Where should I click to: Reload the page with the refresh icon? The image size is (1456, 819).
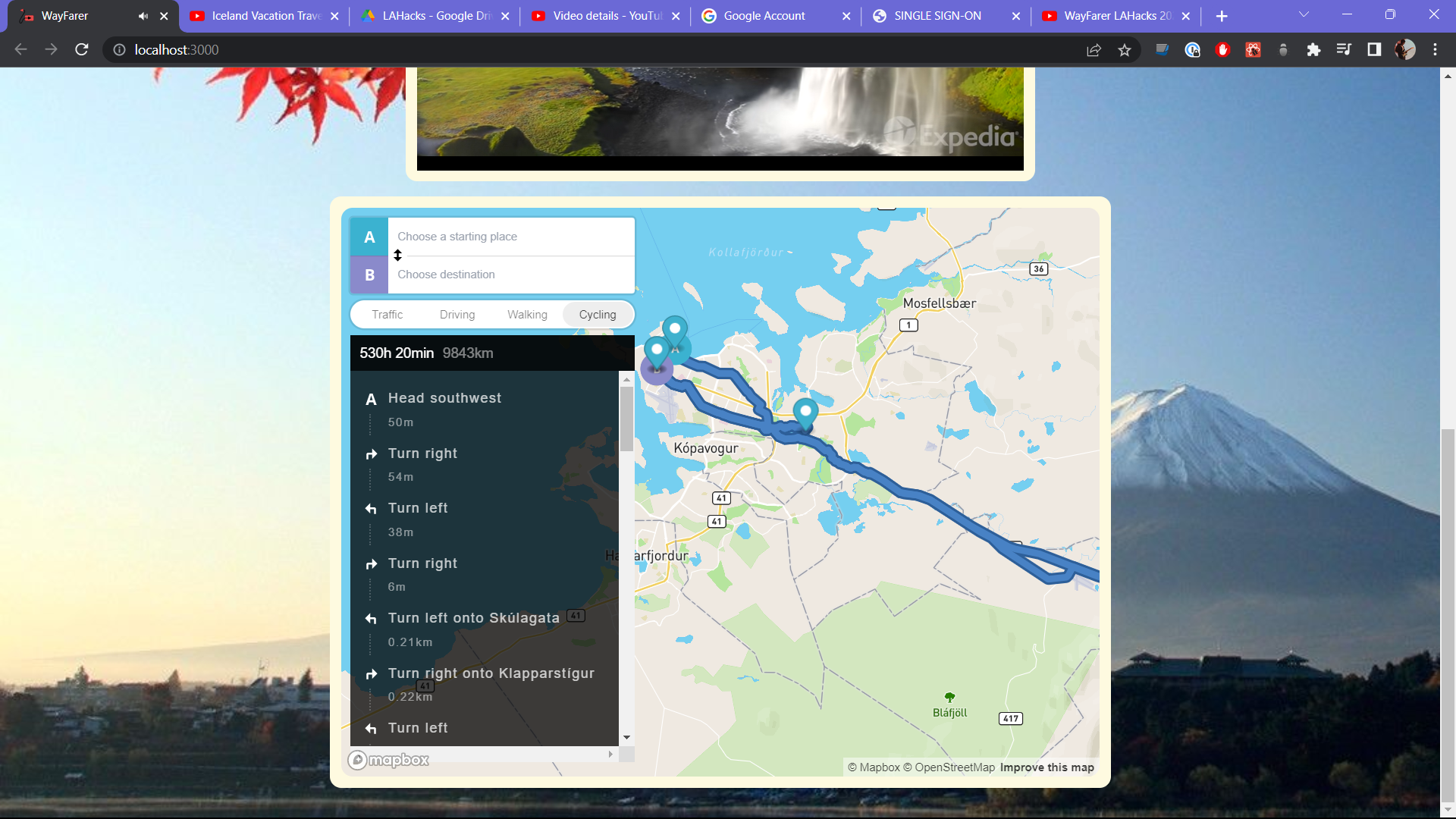[82, 50]
